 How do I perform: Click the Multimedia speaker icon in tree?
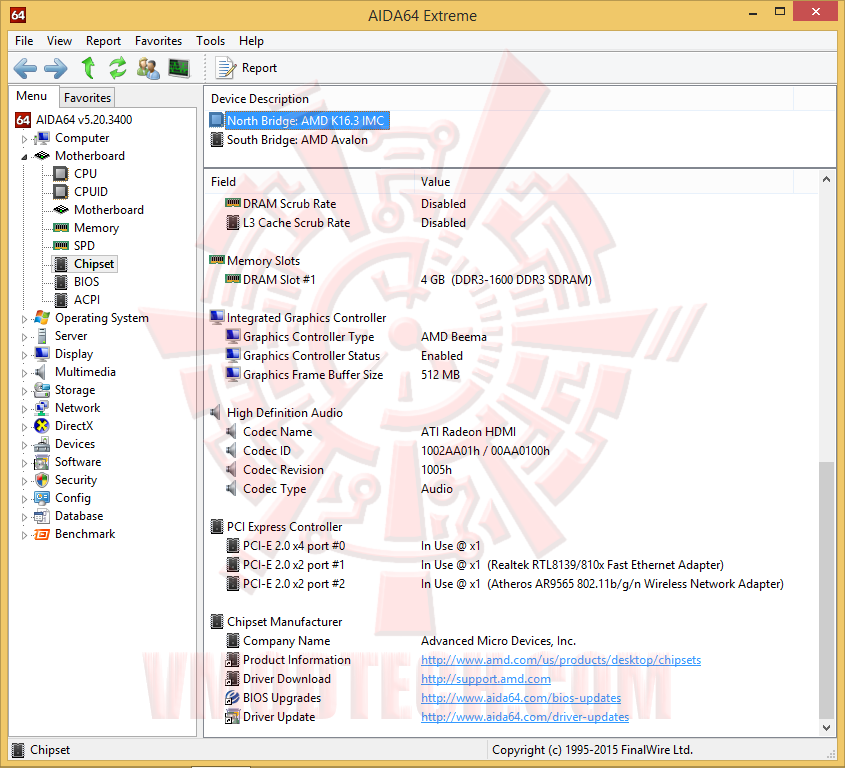(x=40, y=372)
